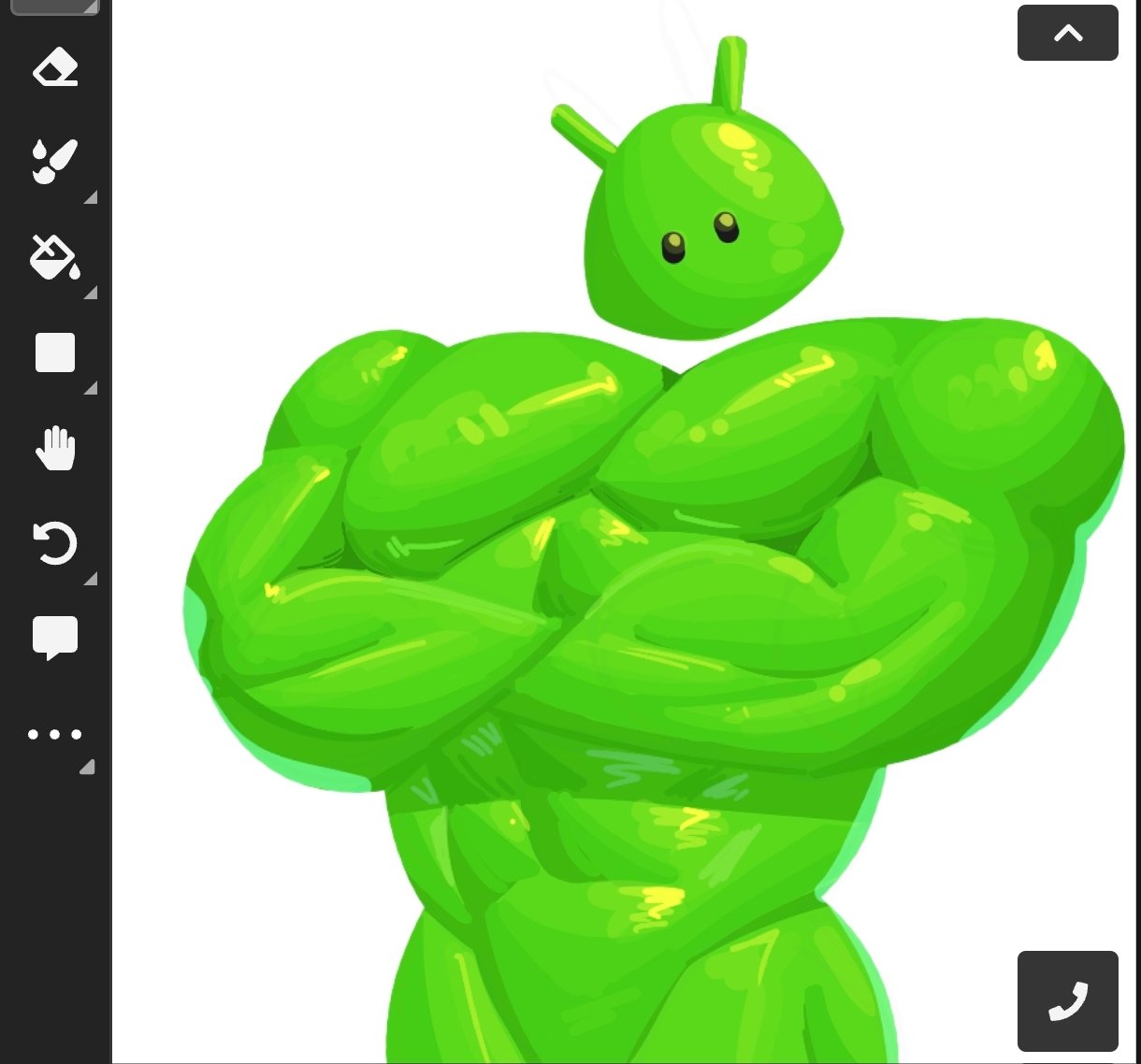This screenshot has width=1141, height=1064.
Task: Click the robot's tilted left antenna
Action: (x=582, y=131)
